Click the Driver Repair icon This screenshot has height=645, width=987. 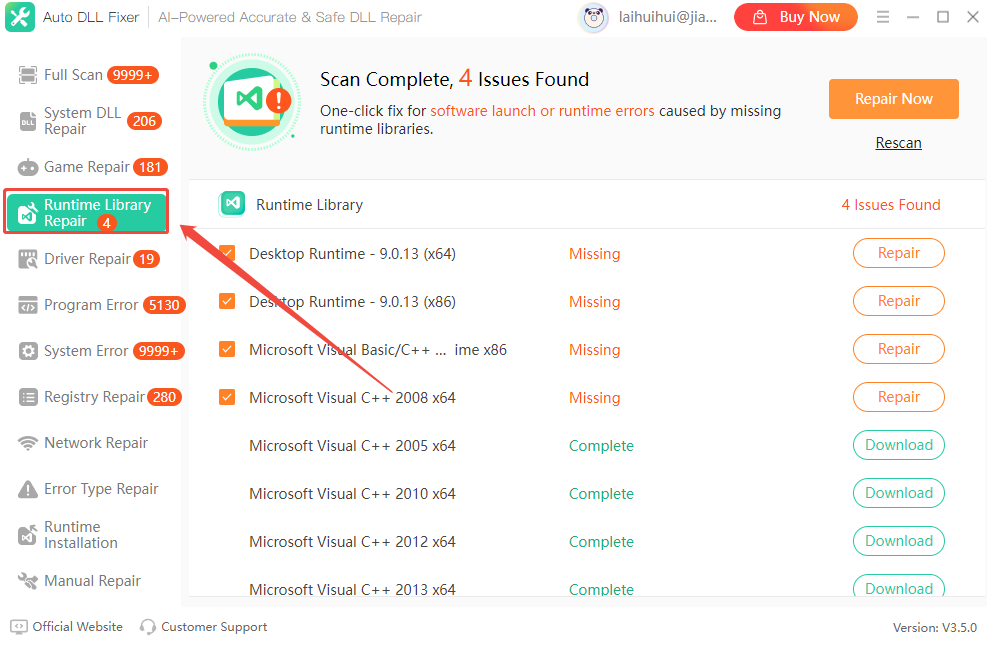28,259
